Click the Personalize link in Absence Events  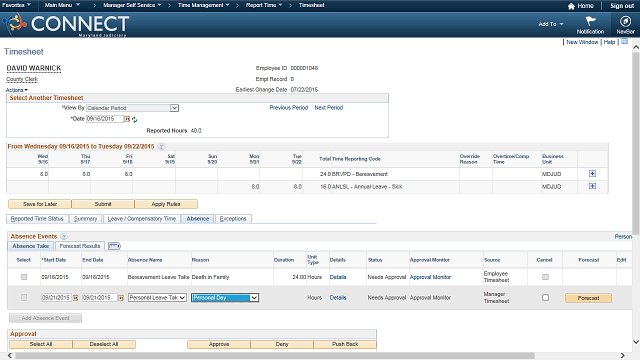623,237
